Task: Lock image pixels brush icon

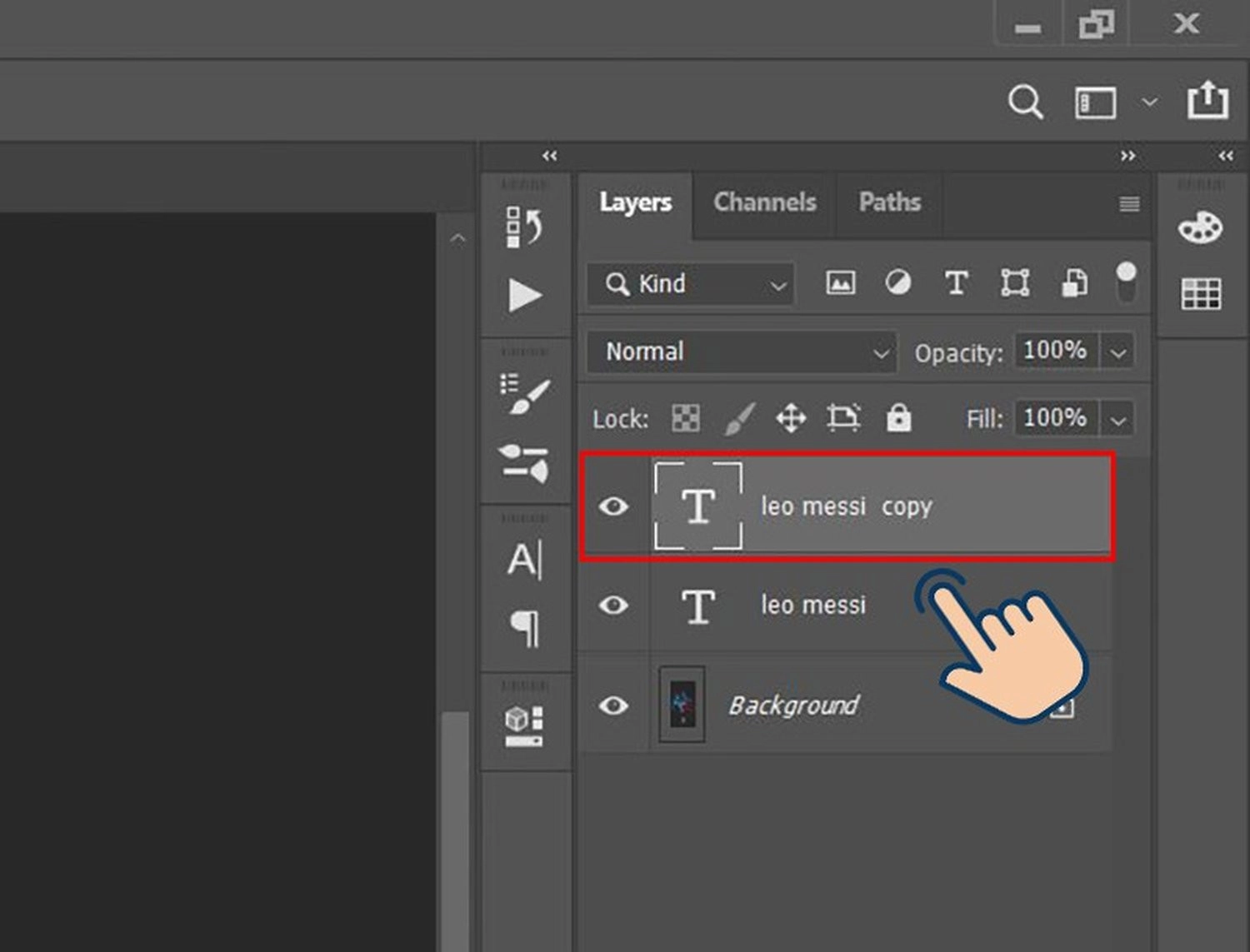Action: [739, 418]
